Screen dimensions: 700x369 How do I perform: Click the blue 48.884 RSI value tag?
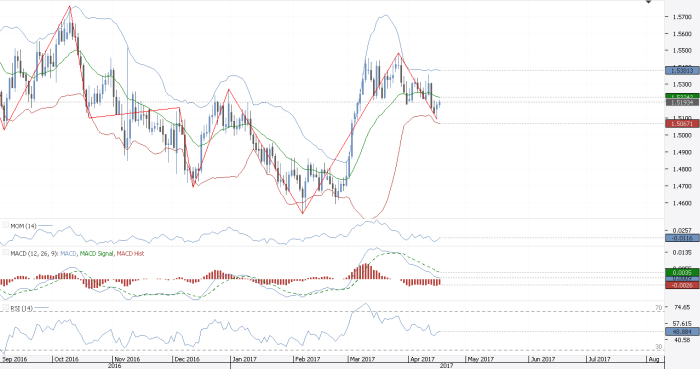[x=682, y=332]
